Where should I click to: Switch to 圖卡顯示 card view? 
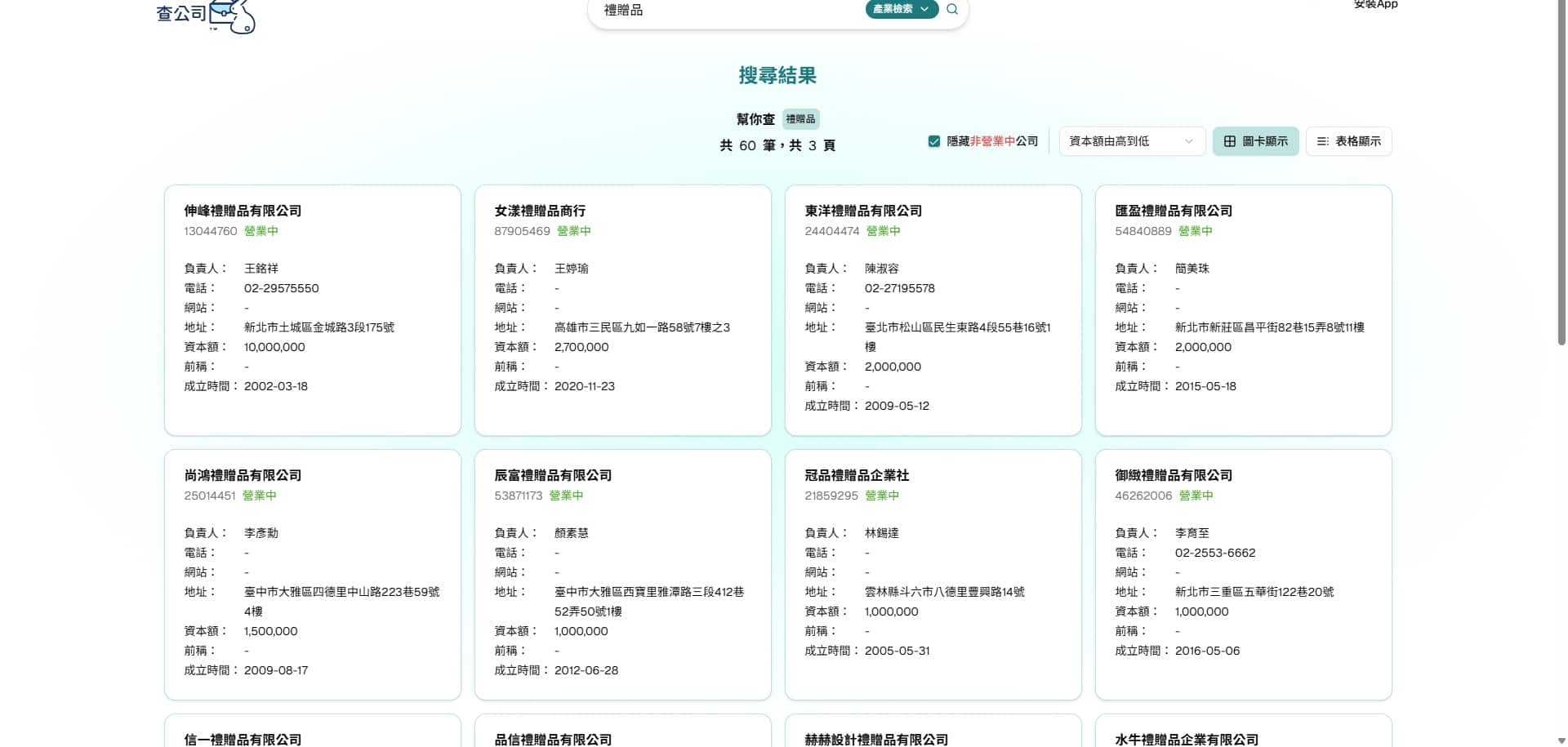[1255, 141]
